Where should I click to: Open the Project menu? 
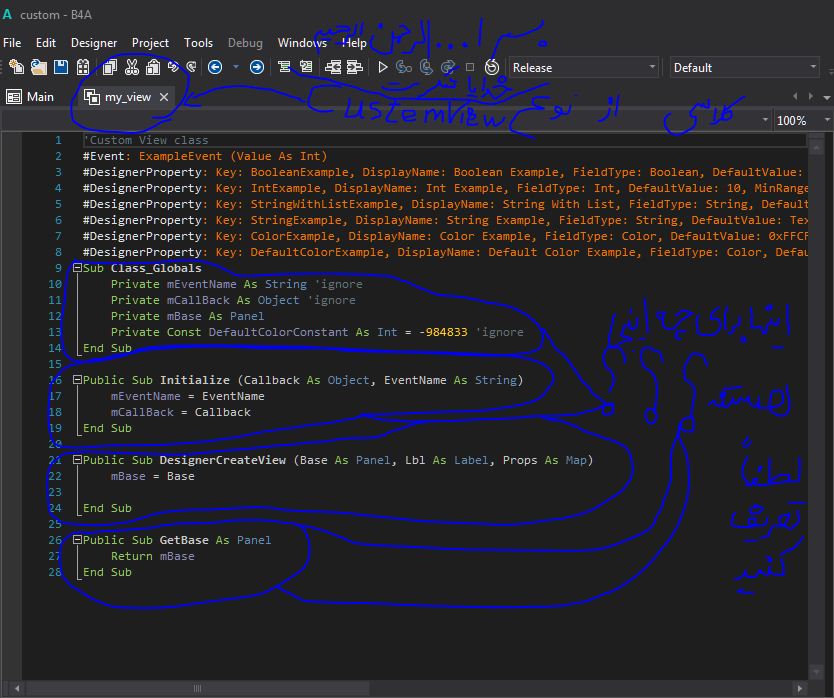(150, 43)
